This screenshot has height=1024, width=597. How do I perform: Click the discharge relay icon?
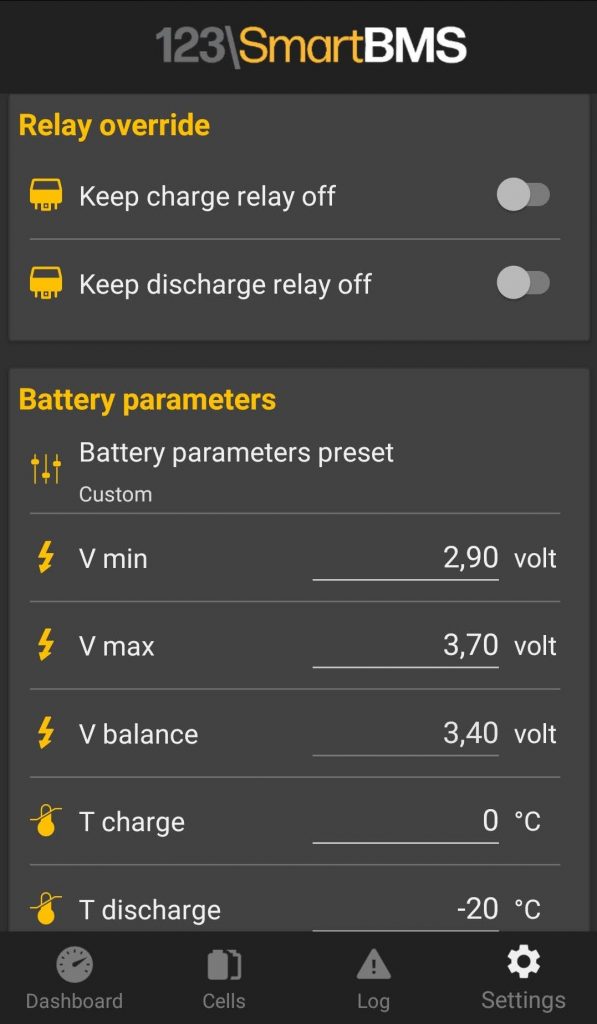pos(46,283)
